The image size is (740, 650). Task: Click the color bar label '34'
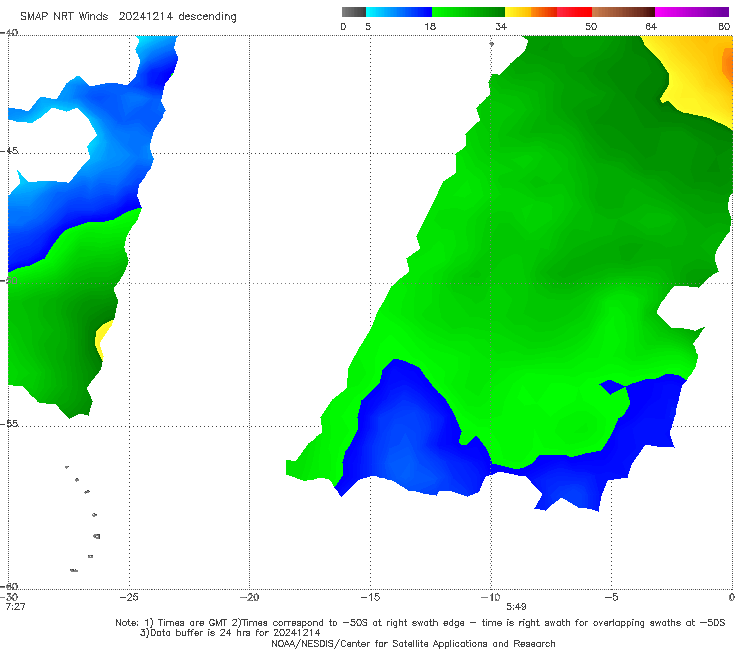501,26
